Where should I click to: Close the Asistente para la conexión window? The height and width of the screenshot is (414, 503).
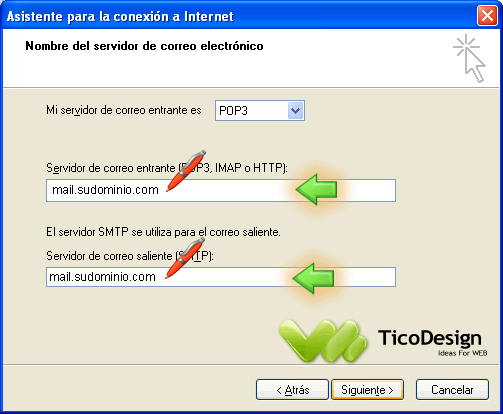[487, 16]
